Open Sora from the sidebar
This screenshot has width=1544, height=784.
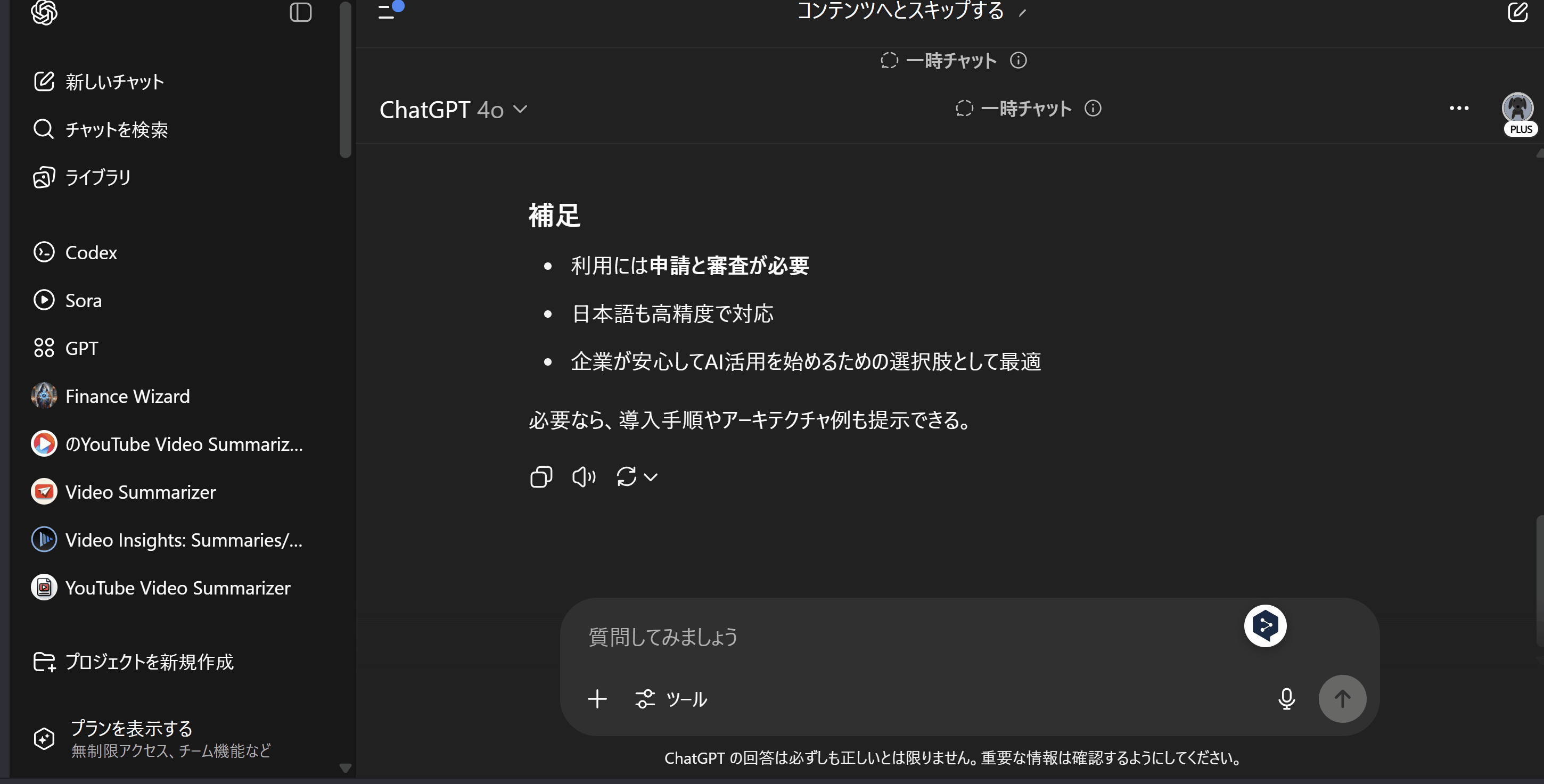click(x=68, y=300)
